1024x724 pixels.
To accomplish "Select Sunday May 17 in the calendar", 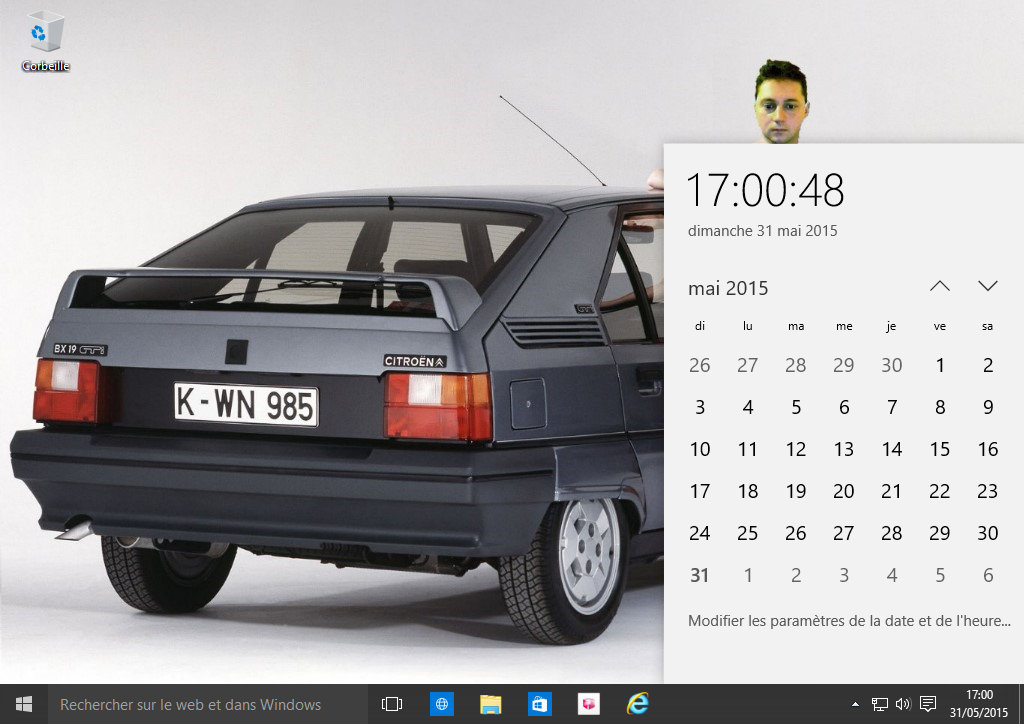I will pos(699,491).
